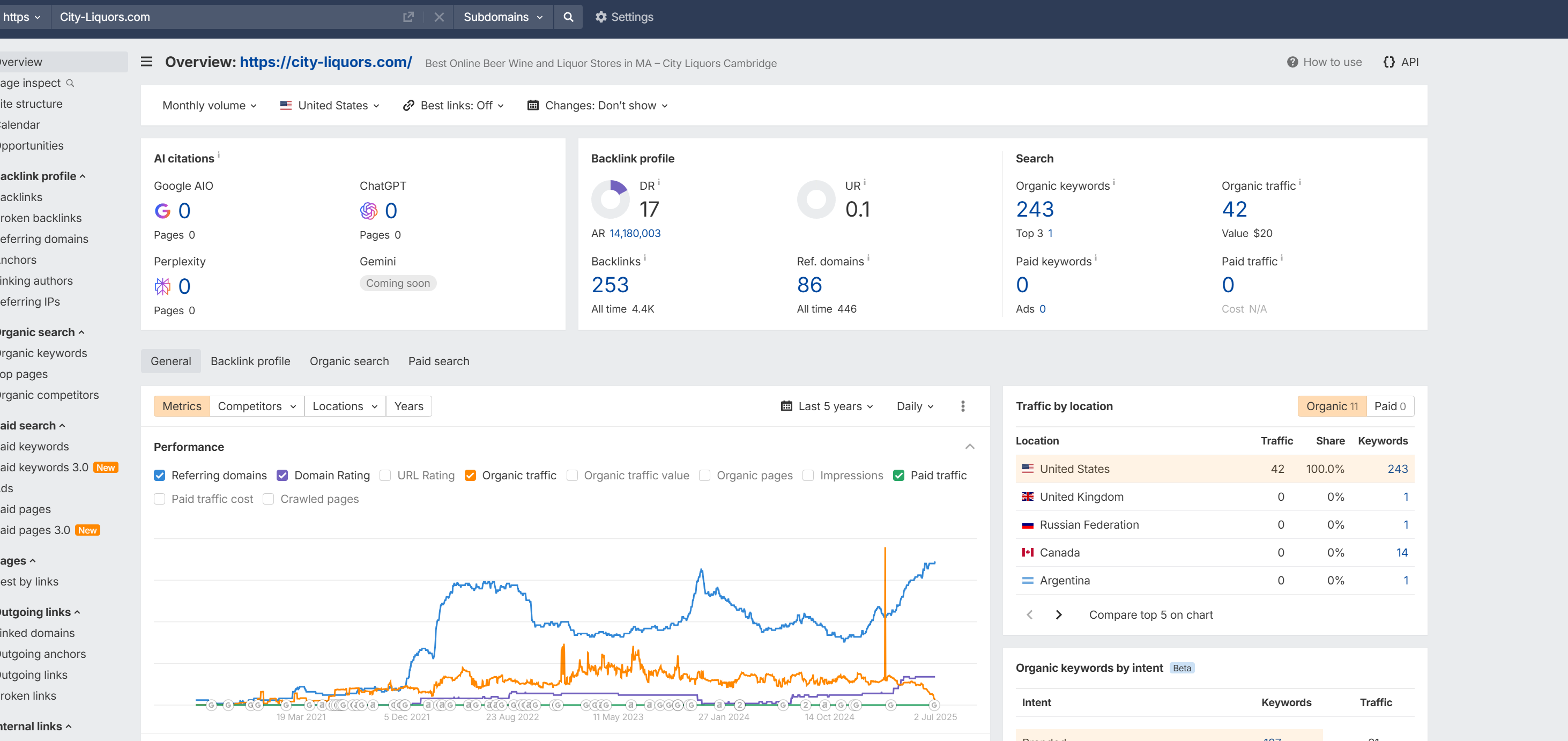Screen dimensions: 1568x741
Task: Go to previous locations page arrow
Action: pyautogui.click(x=1030, y=615)
